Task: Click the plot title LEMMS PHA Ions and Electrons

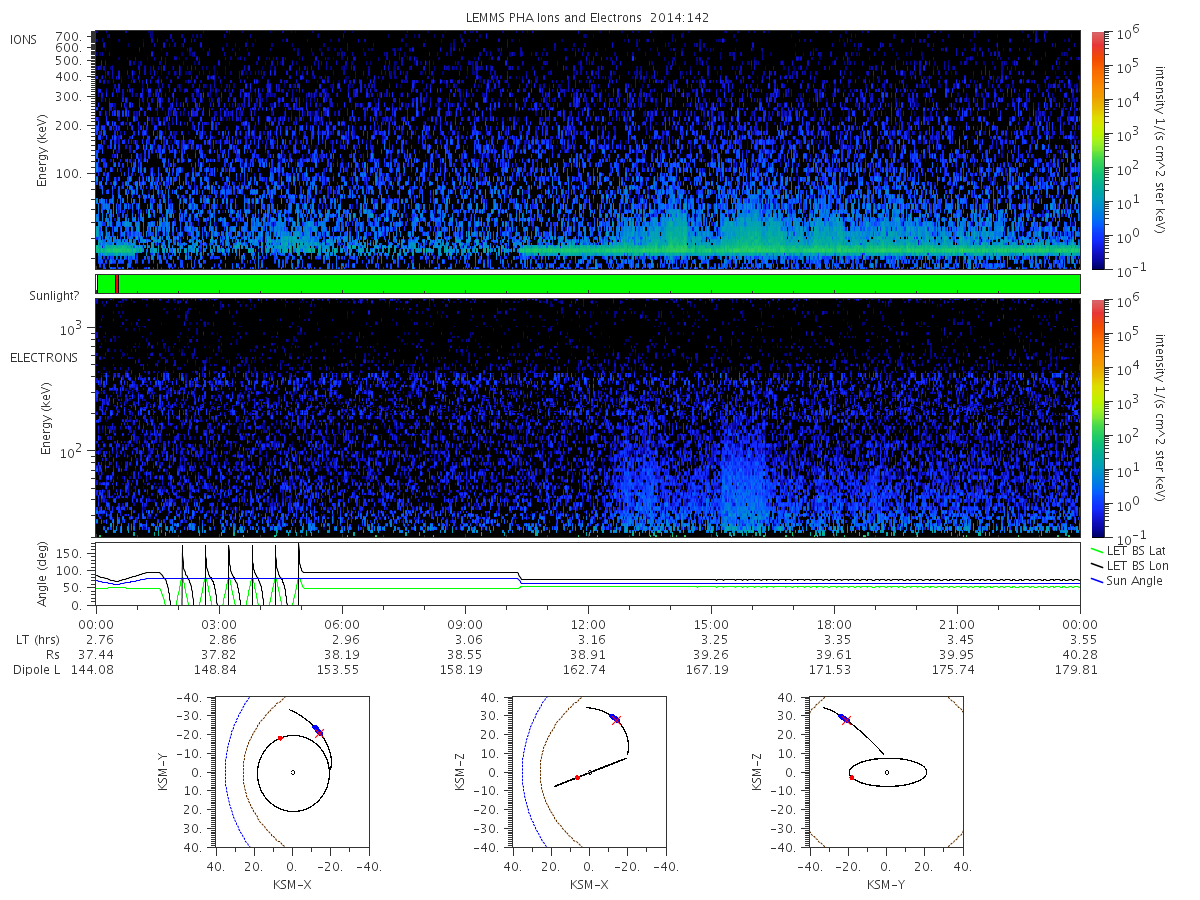Action: pos(588,18)
